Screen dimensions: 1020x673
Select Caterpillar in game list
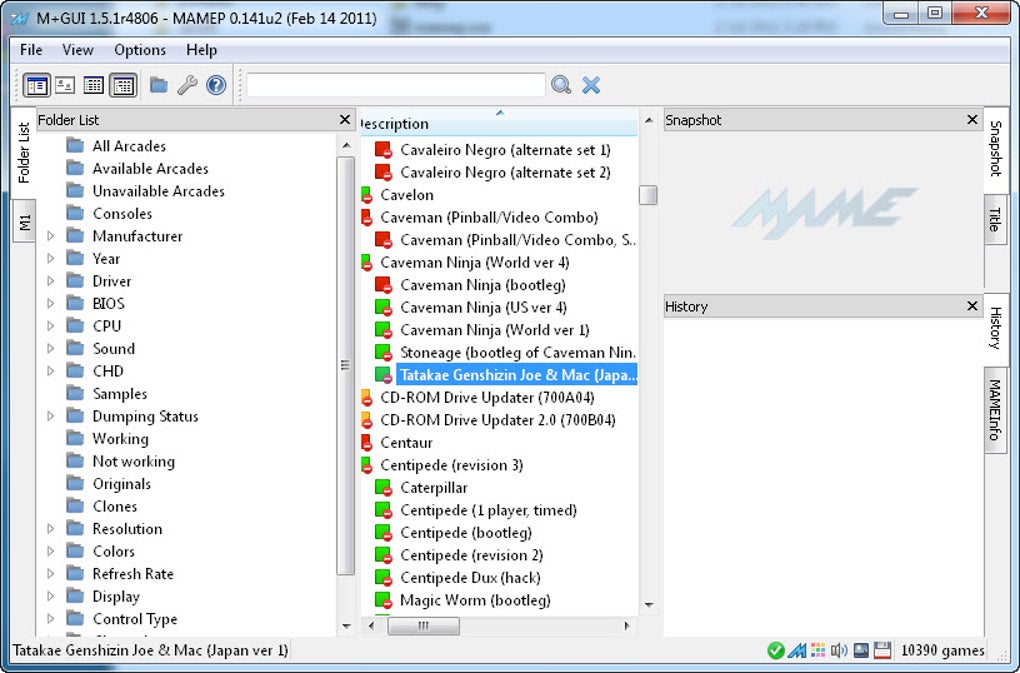[434, 488]
